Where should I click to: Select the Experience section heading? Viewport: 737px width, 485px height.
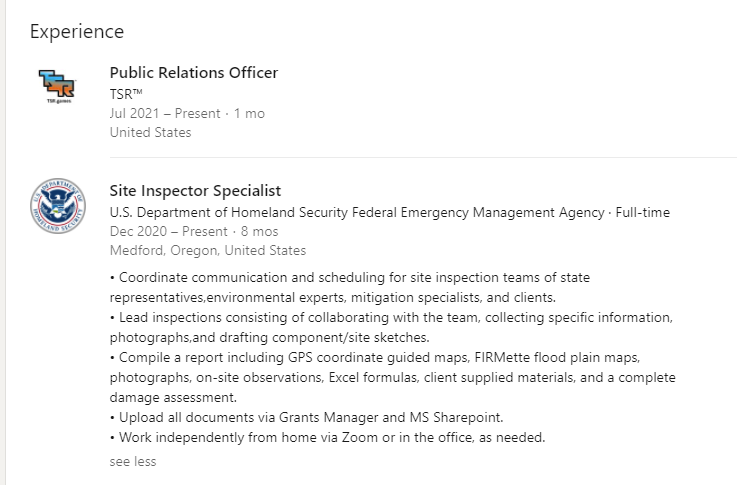click(x=77, y=32)
